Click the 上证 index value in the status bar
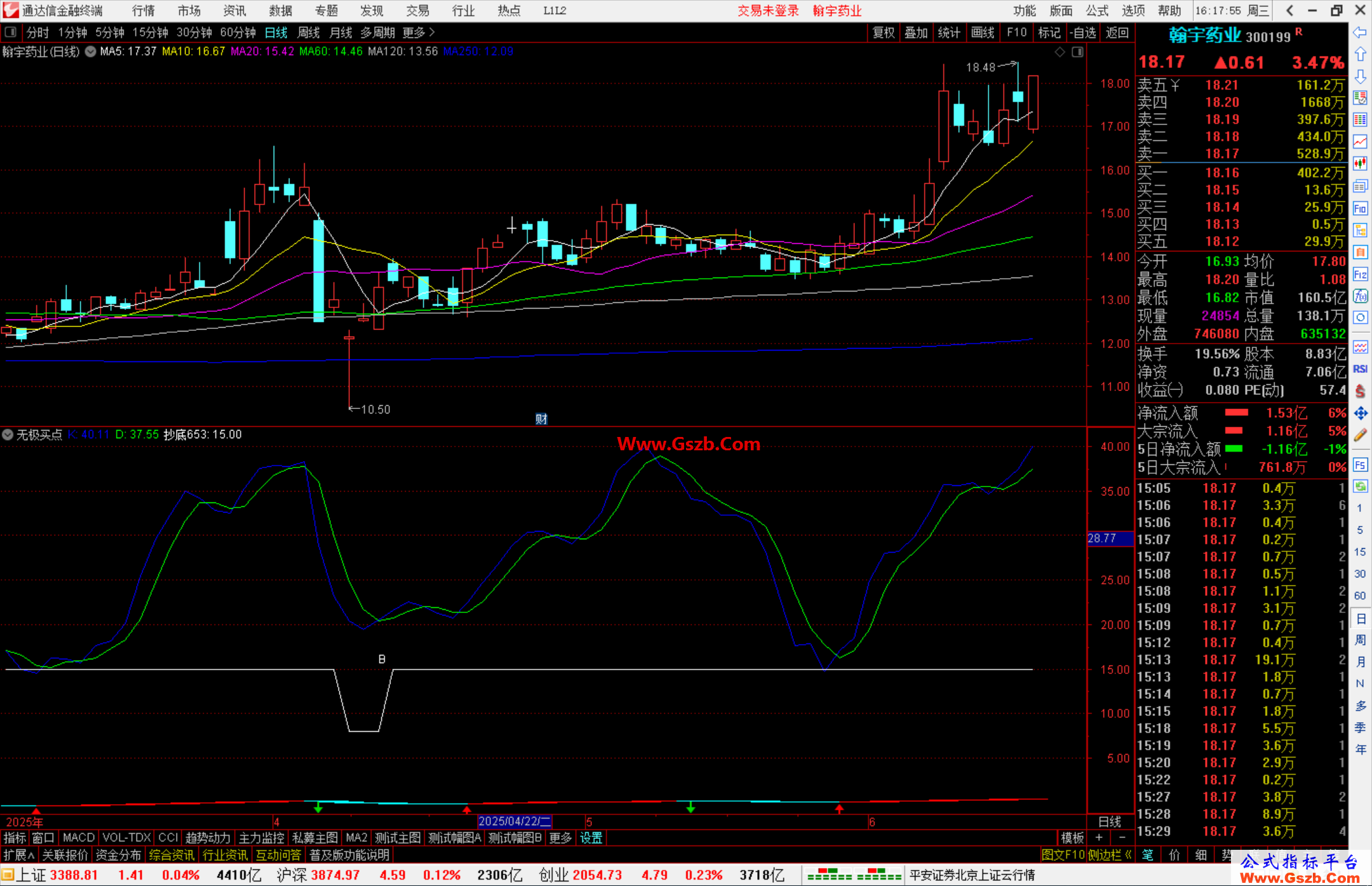Screen dimensions: 1372x886 click(74, 875)
